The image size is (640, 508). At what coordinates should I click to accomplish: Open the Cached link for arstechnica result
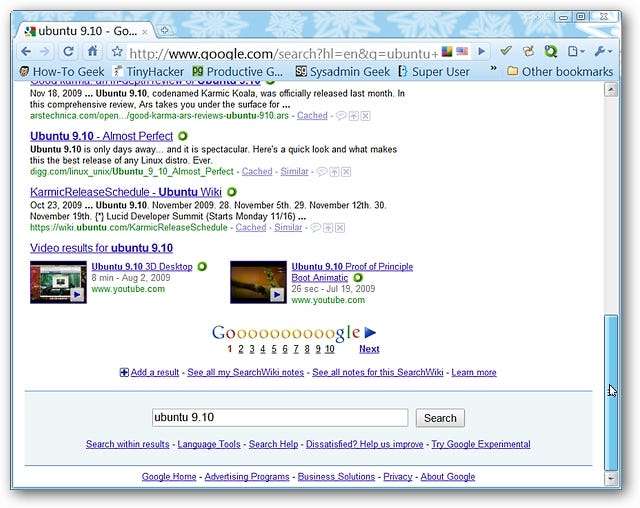(312, 116)
